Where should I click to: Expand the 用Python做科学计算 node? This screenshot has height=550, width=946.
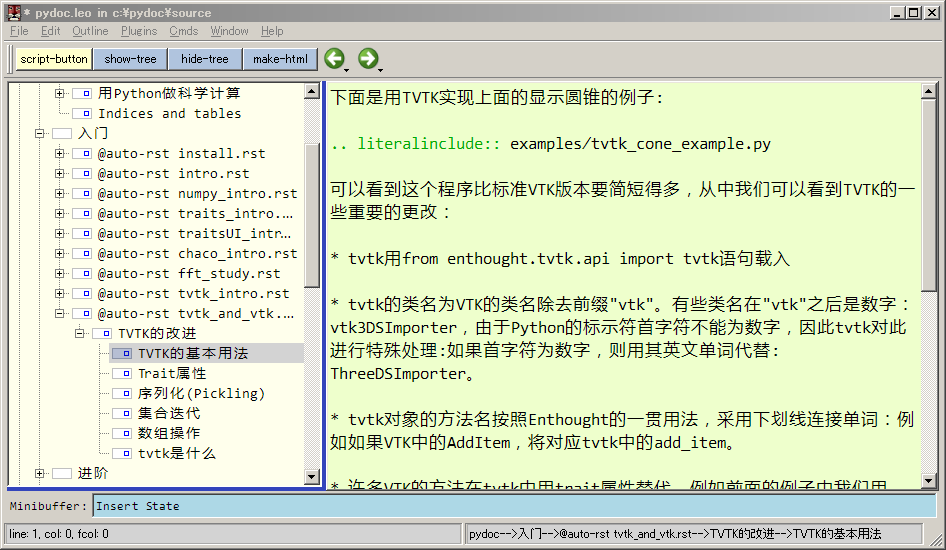click(x=59, y=93)
